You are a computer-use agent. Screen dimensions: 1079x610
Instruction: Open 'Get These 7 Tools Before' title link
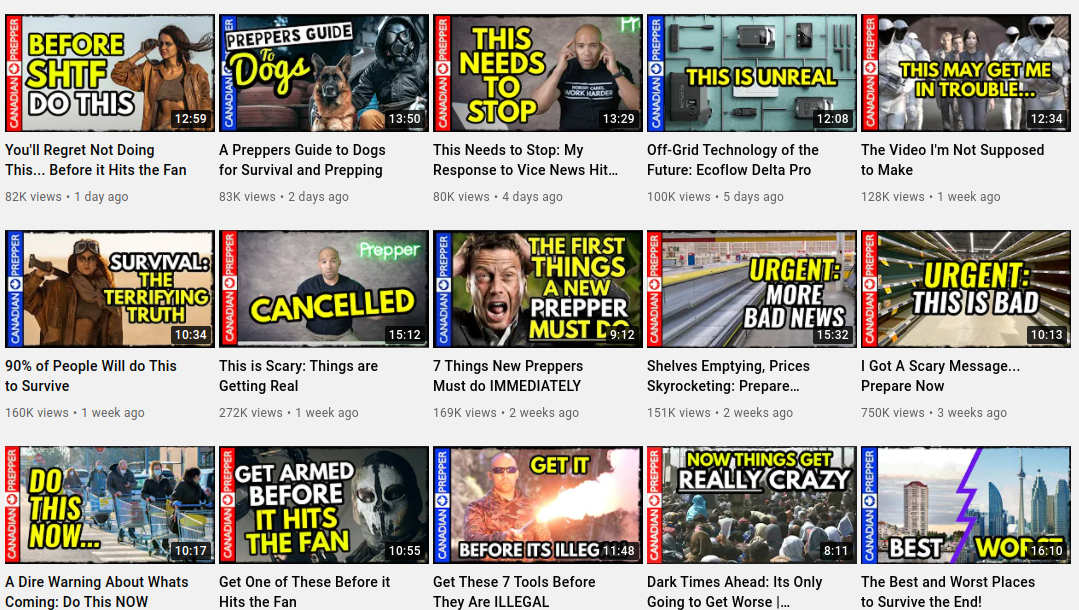[x=514, y=591]
